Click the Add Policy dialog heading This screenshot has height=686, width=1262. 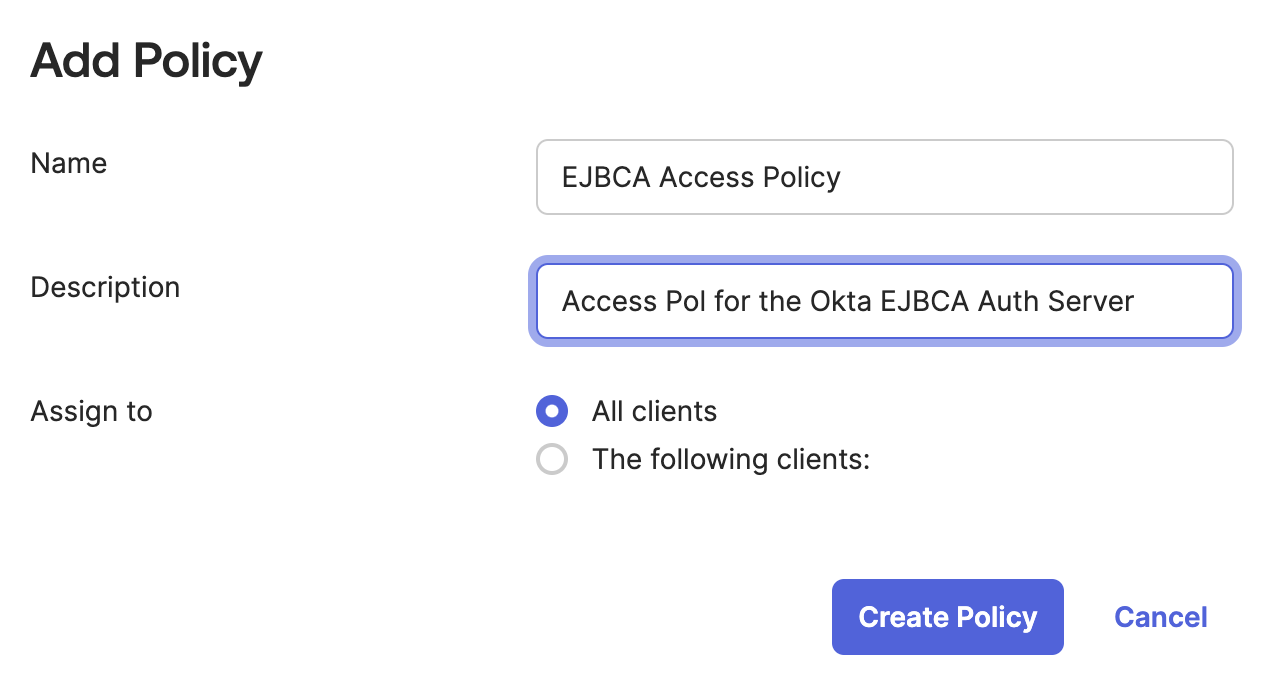[x=146, y=62]
